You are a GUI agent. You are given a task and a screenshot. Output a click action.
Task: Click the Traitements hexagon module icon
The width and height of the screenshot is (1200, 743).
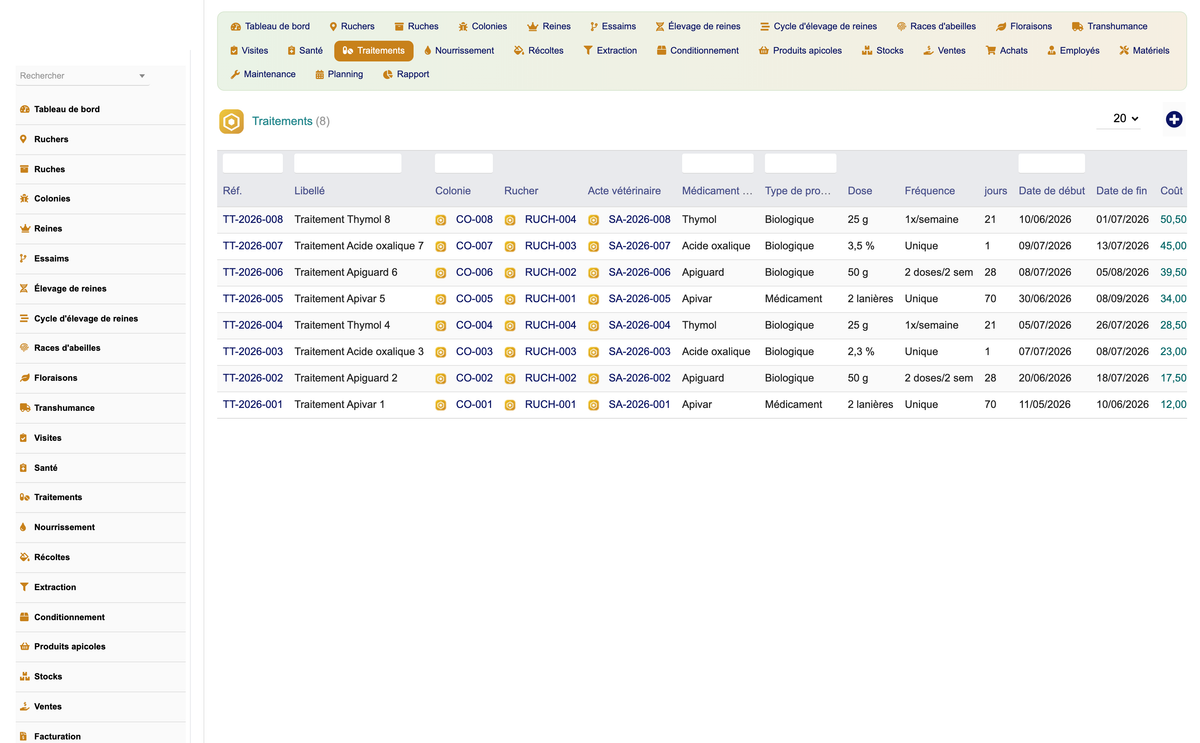click(x=232, y=122)
